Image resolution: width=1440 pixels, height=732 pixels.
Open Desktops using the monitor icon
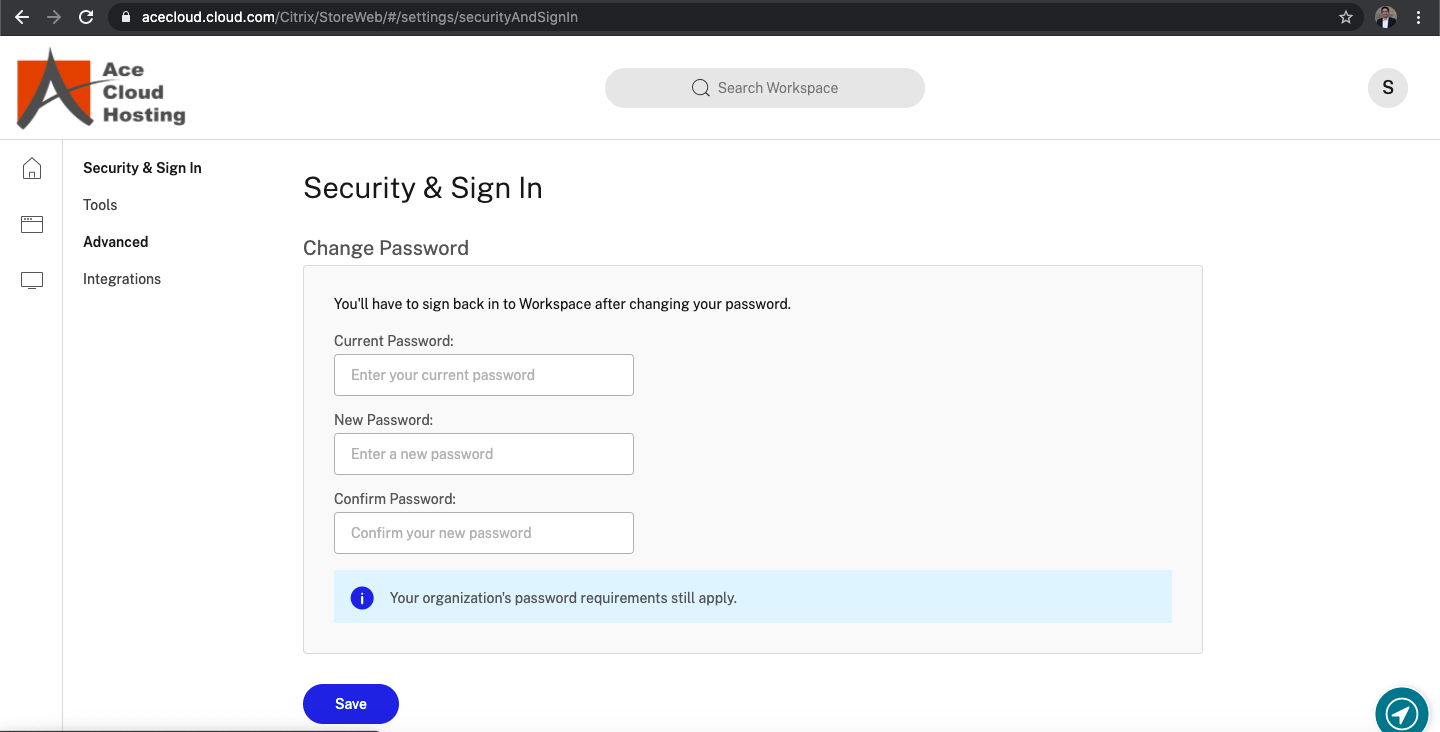pos(31,280)
